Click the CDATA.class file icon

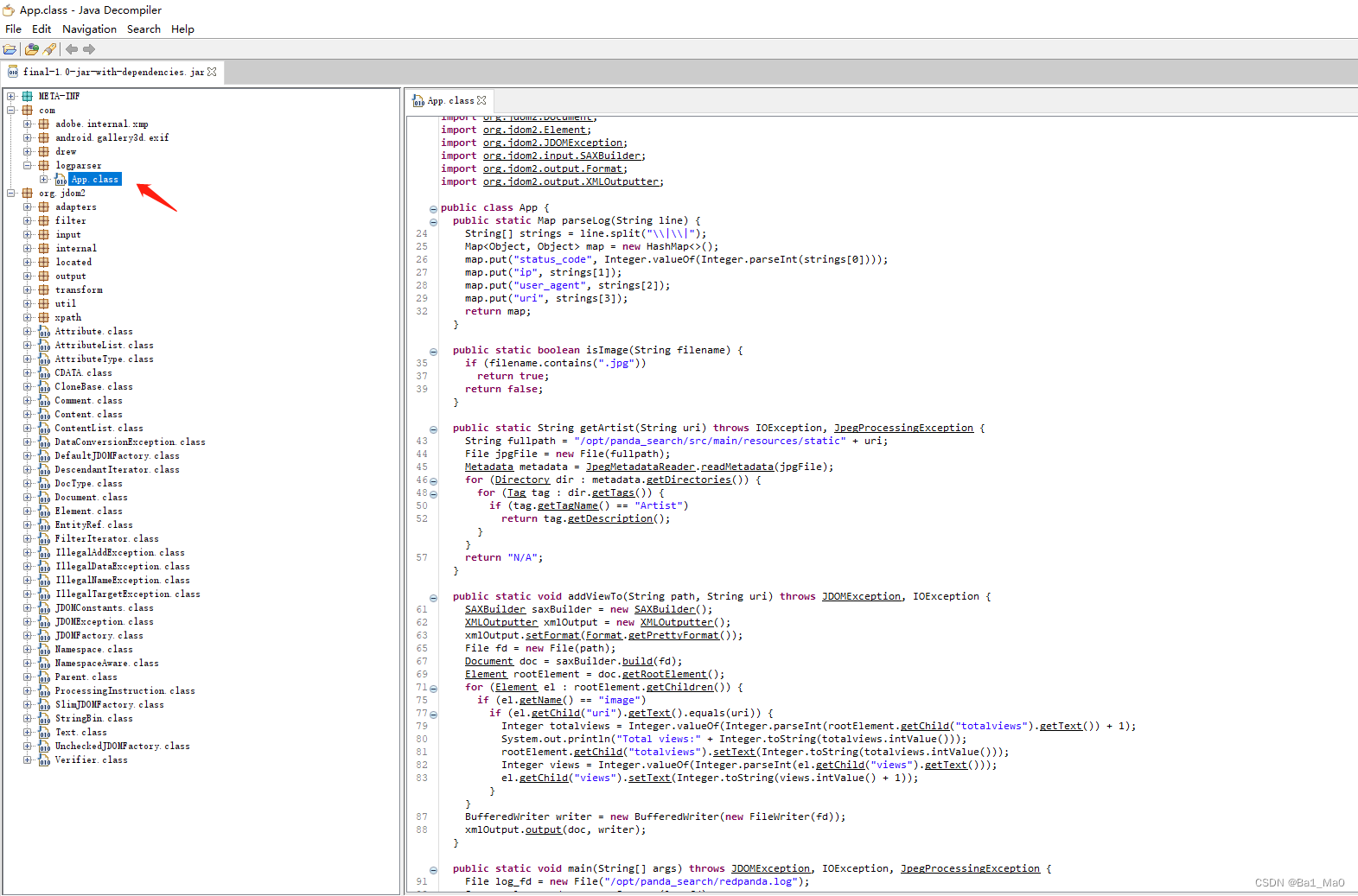pyautogui.click(x=44, y=372)
